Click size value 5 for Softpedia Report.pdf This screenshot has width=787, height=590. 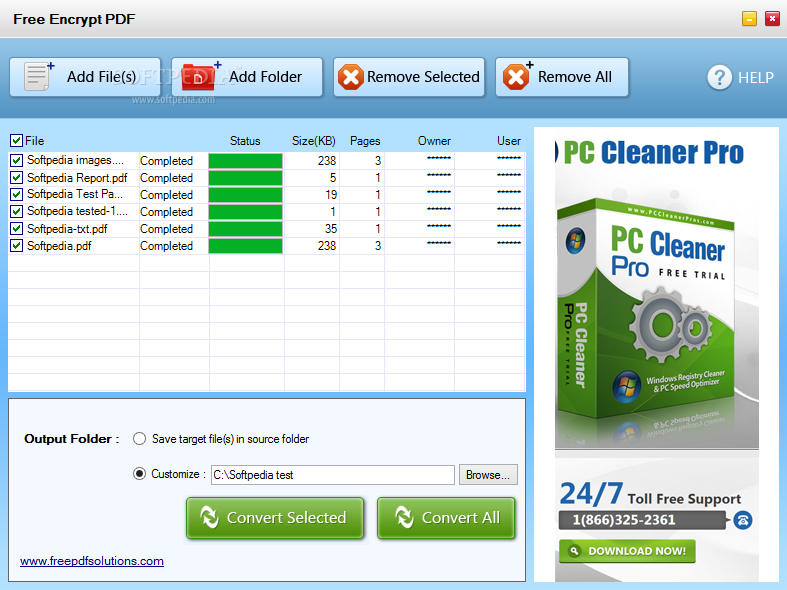click(x=333, y=178)
